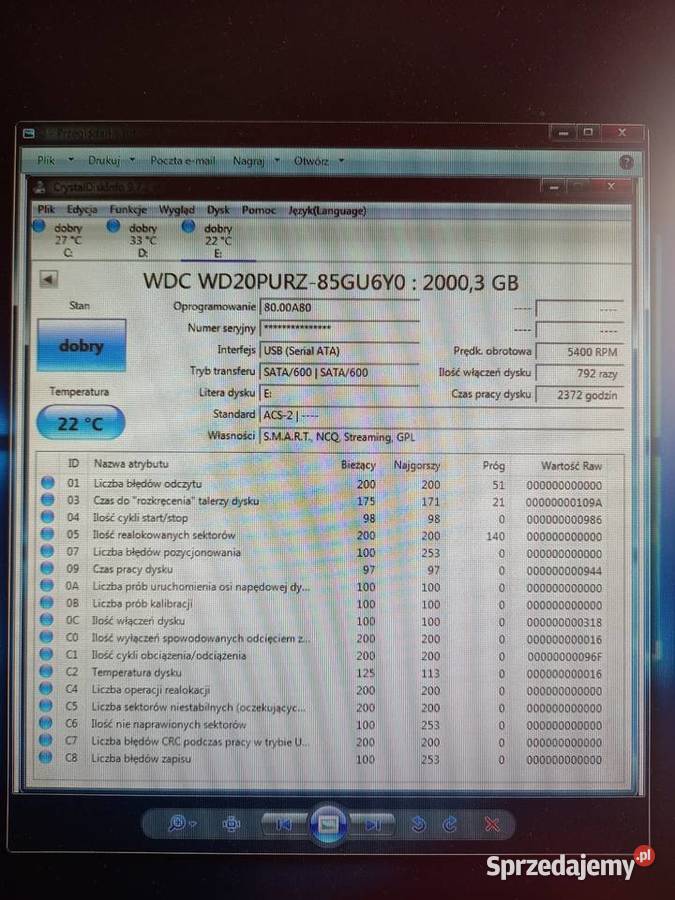
Task: Click the 2372 godzin work time value
Action: [x=579, y=395]
